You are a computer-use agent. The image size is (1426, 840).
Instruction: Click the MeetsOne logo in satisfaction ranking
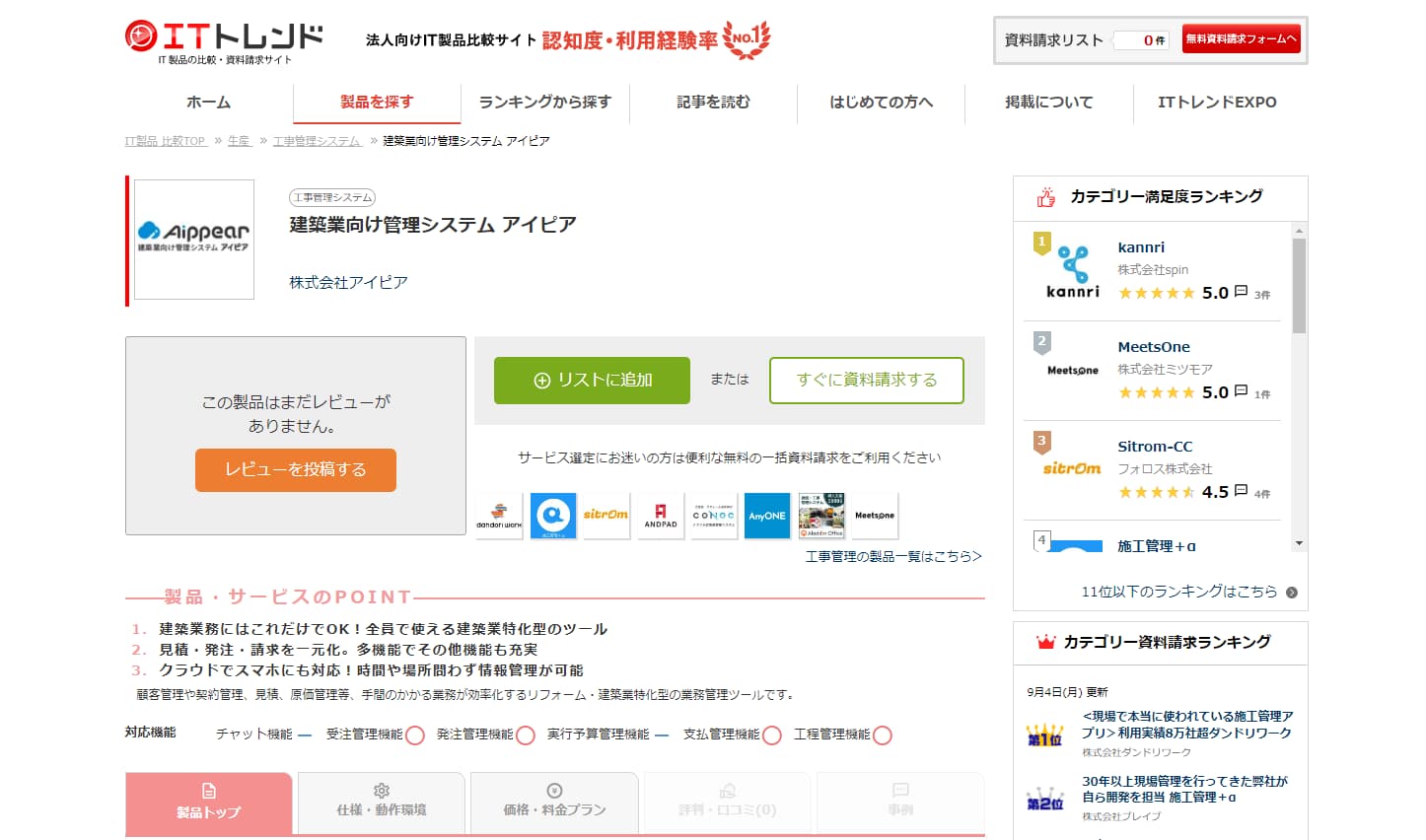[1073, 371]
